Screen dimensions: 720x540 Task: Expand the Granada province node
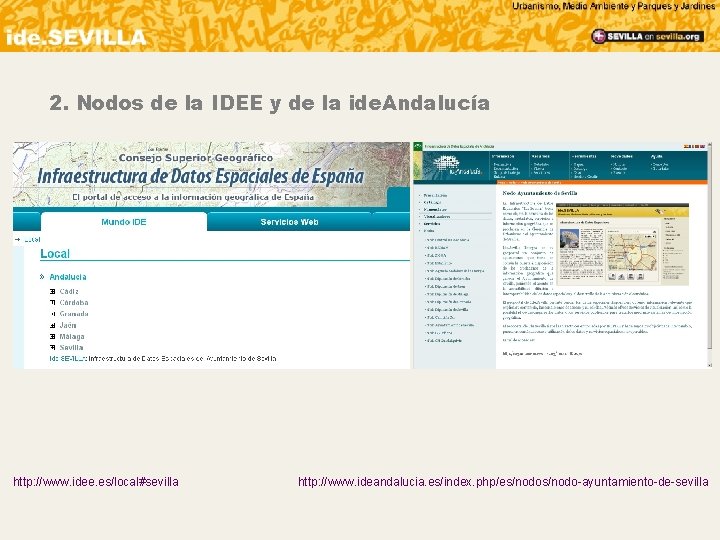[52, 314]
